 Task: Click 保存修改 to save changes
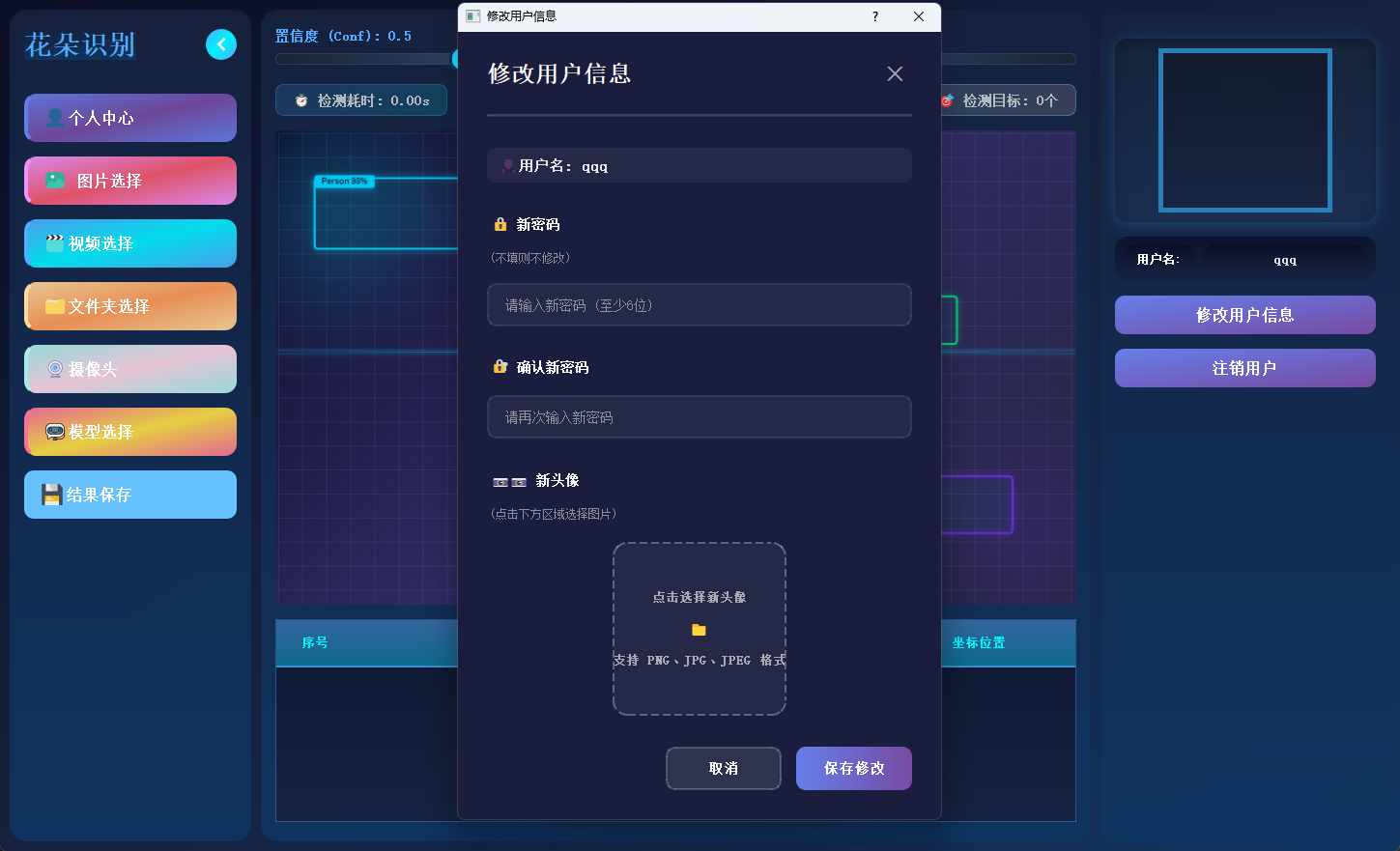pyautogui.click(x=854, y=769)
